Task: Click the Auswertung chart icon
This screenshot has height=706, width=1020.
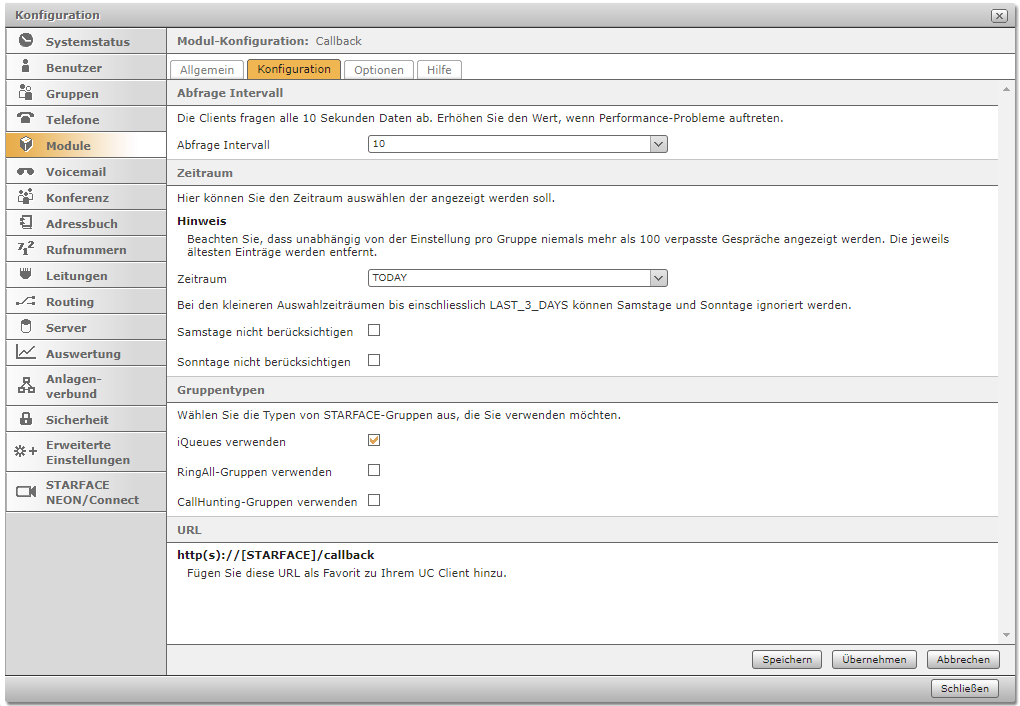Action: click(x=26, y=353)
